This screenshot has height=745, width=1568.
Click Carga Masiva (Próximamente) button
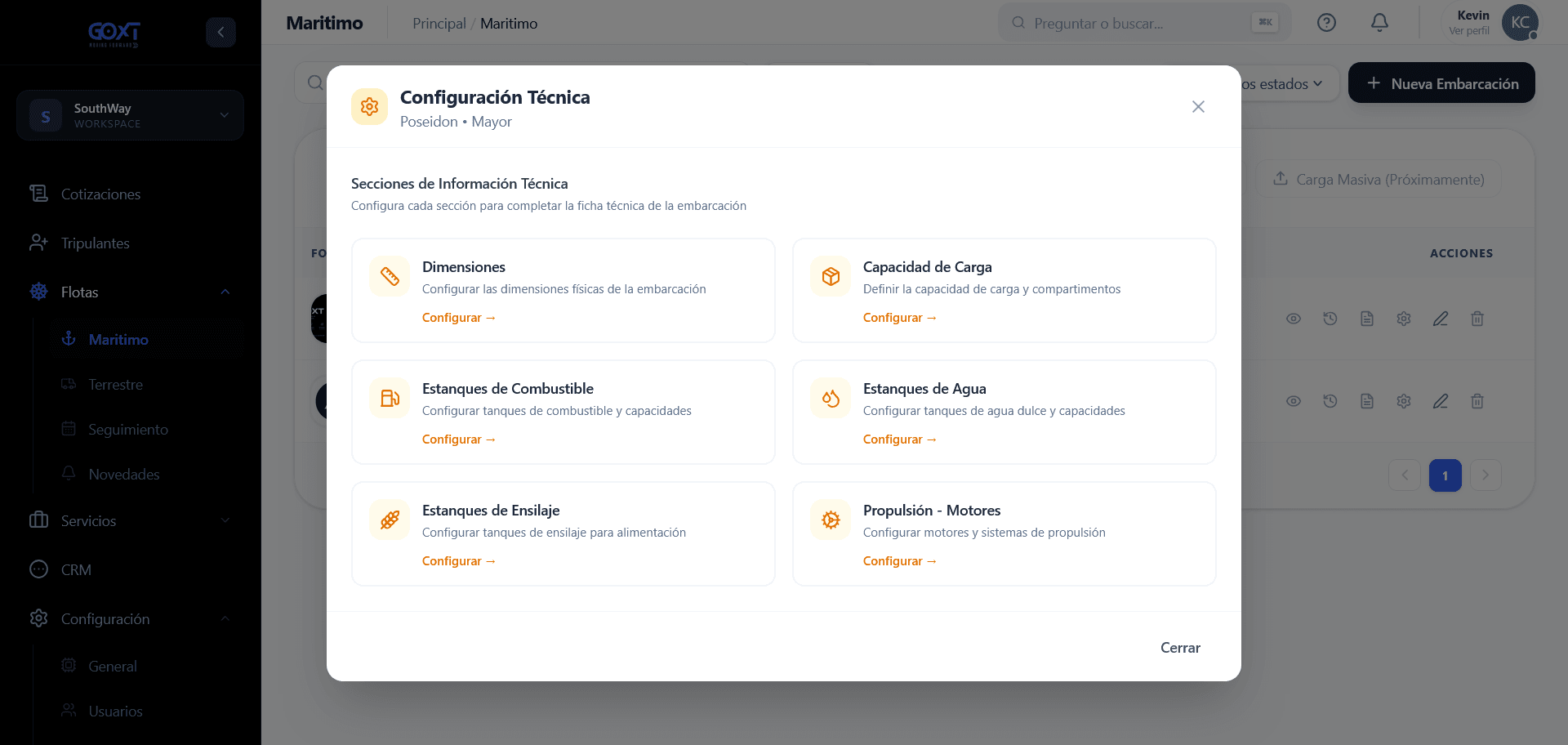[x=1379, y=179]
